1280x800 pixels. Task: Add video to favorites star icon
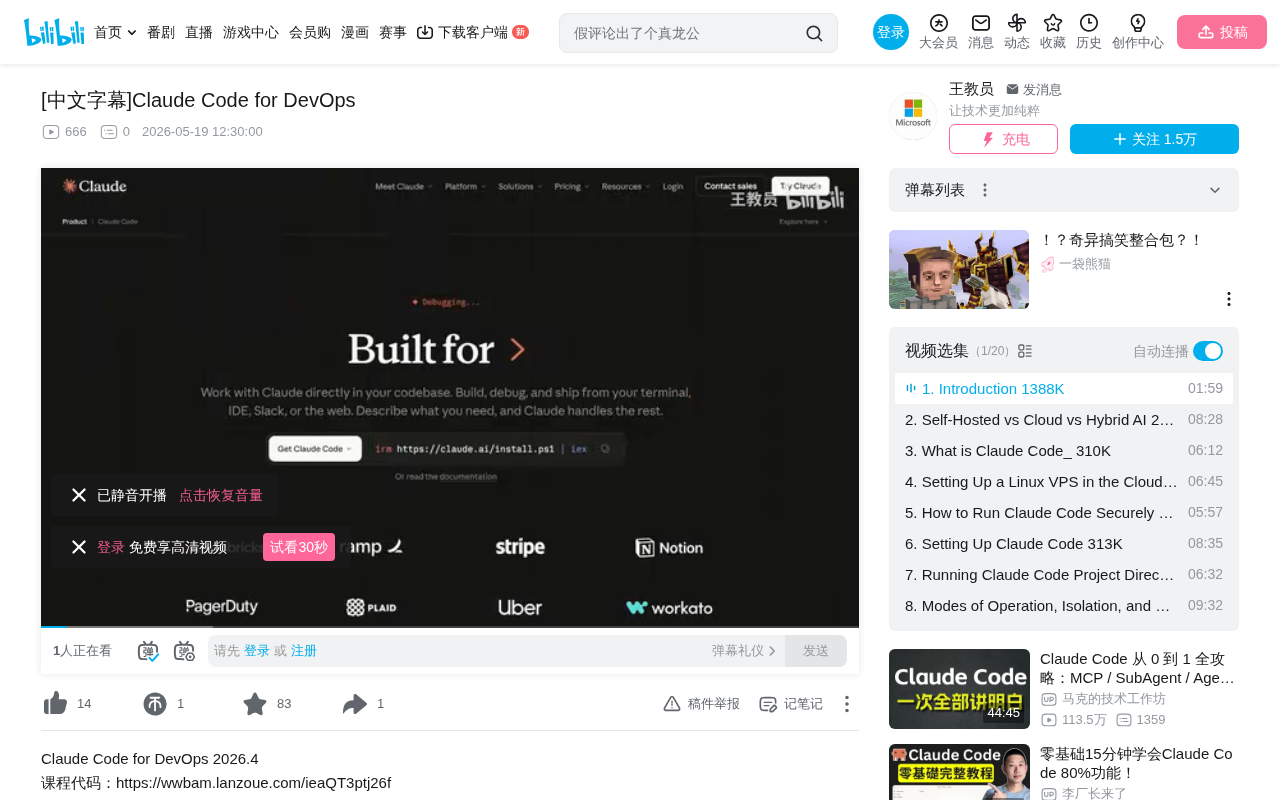pyautogui.click(x=255, y=704)
